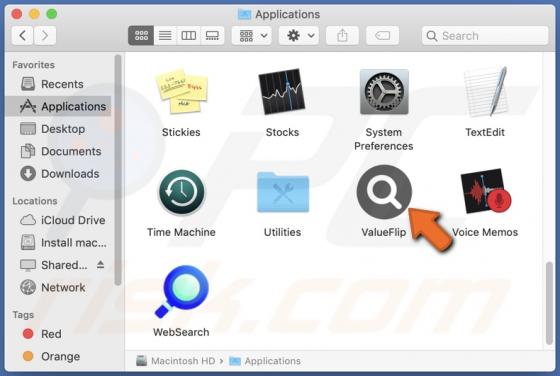
Task: Open Network in the sidebar
Action: point(59,287)
